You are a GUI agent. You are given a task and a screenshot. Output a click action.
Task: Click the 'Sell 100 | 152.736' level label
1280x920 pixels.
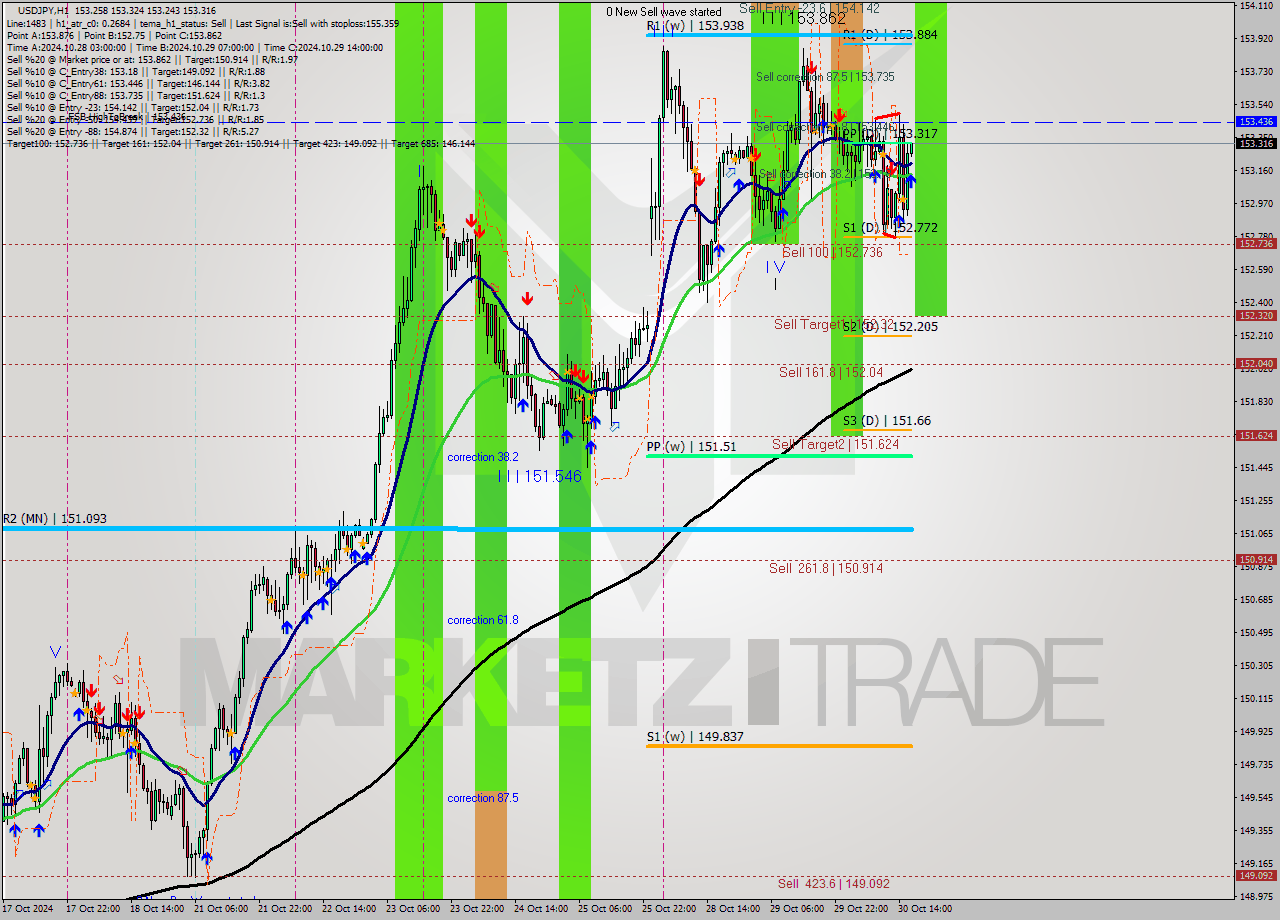(x=832, y=252)
